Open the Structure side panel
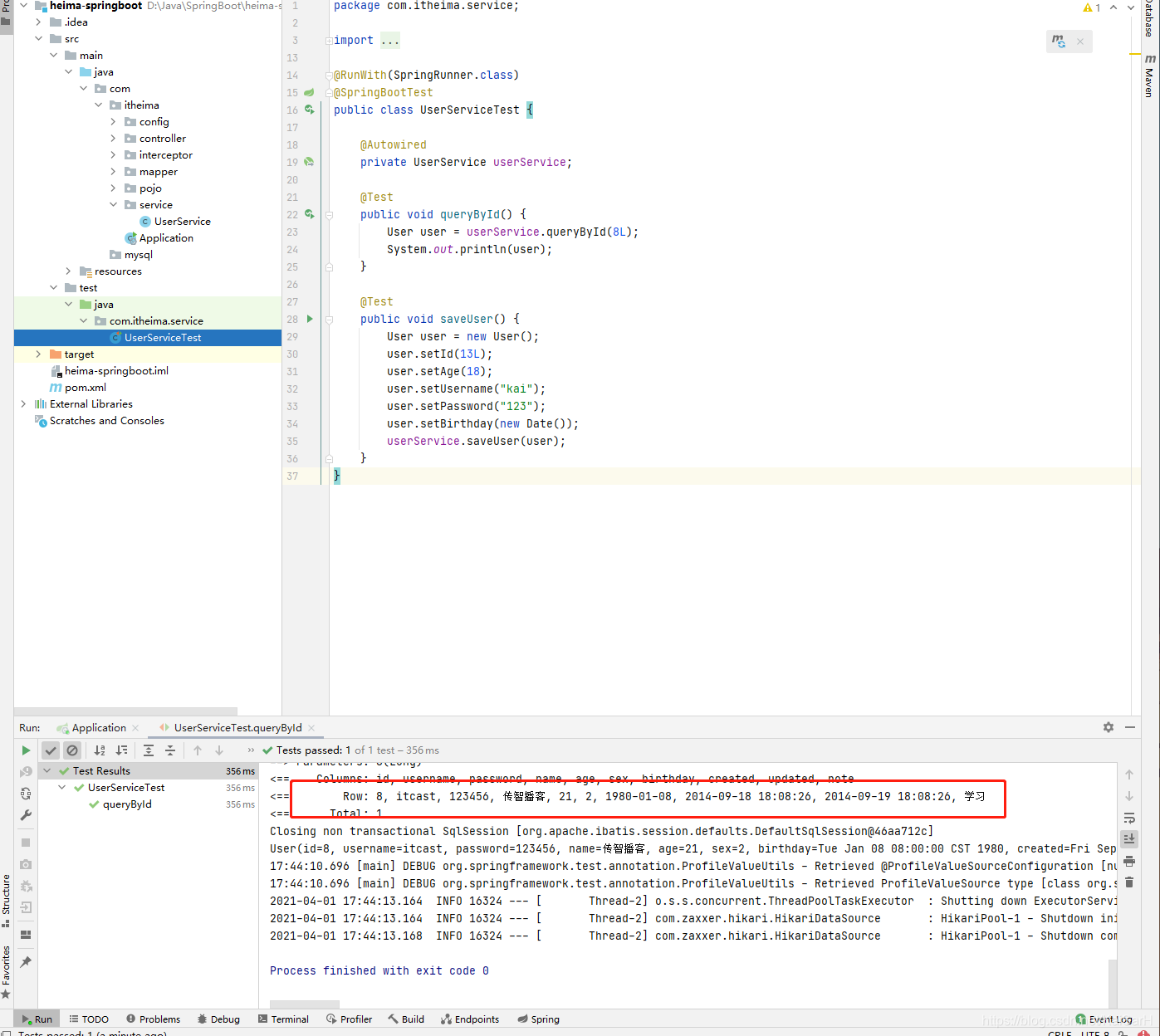 [6, 900]
